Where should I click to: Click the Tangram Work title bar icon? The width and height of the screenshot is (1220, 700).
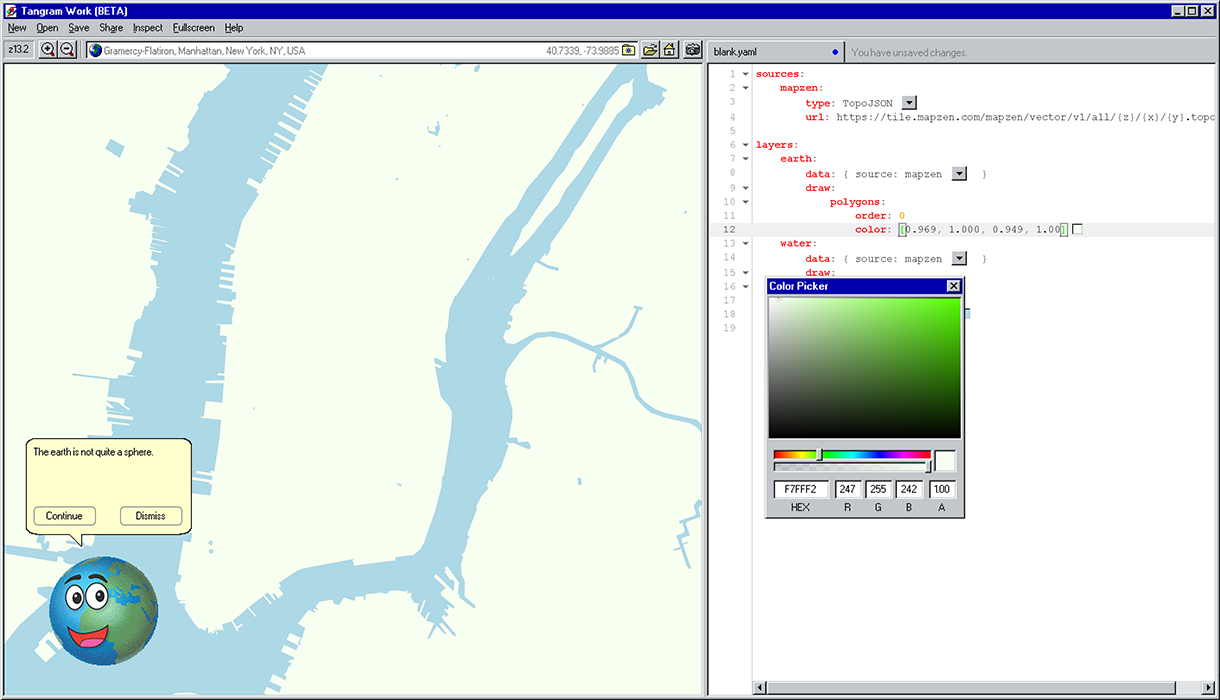point(12,11)
